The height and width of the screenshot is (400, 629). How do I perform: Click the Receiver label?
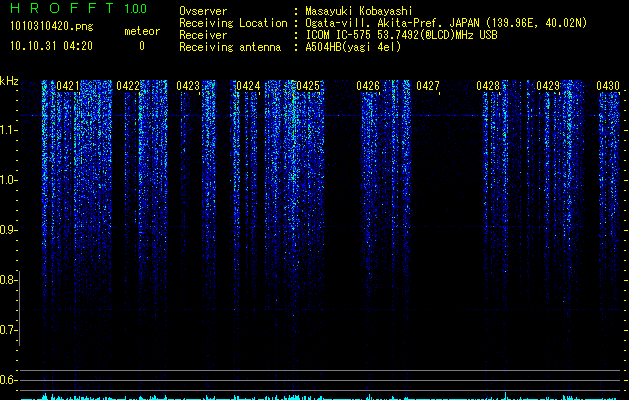203,35
